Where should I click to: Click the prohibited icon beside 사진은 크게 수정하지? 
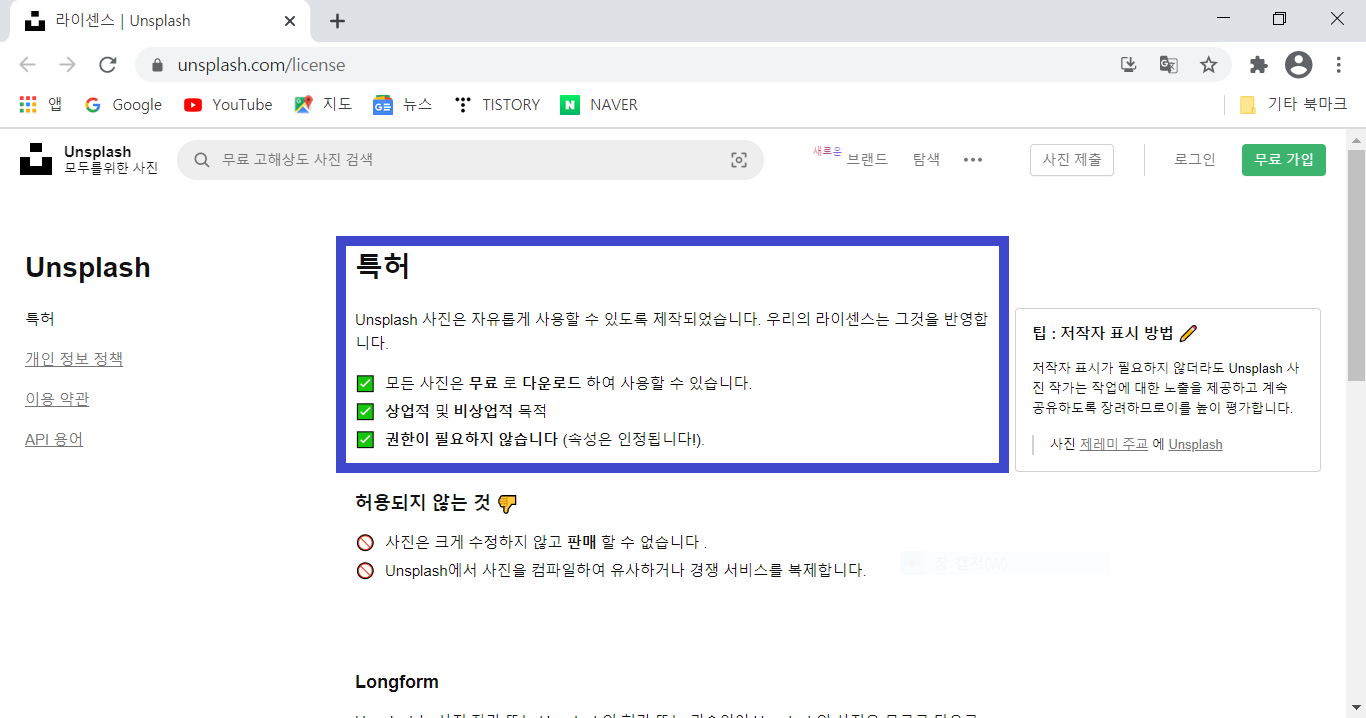[365, 542]
